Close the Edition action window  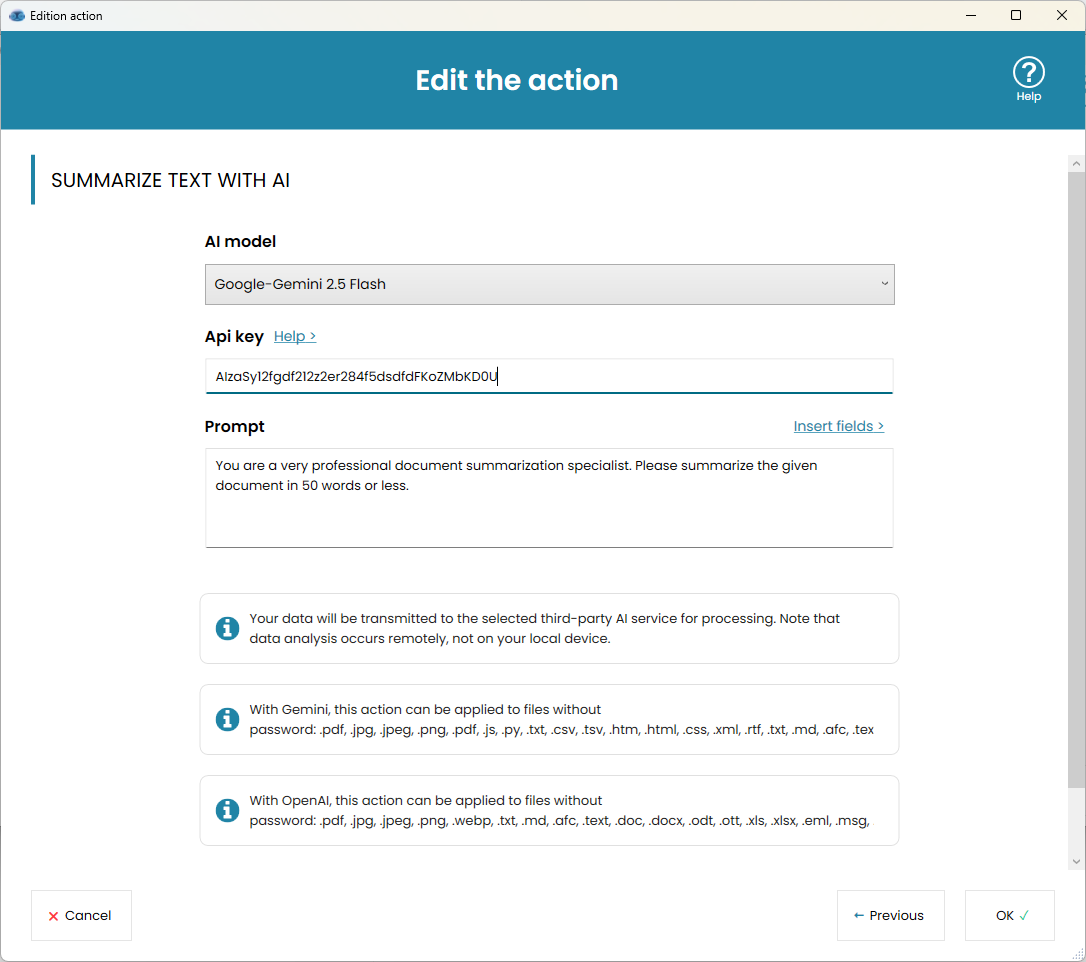point(1062,15)
